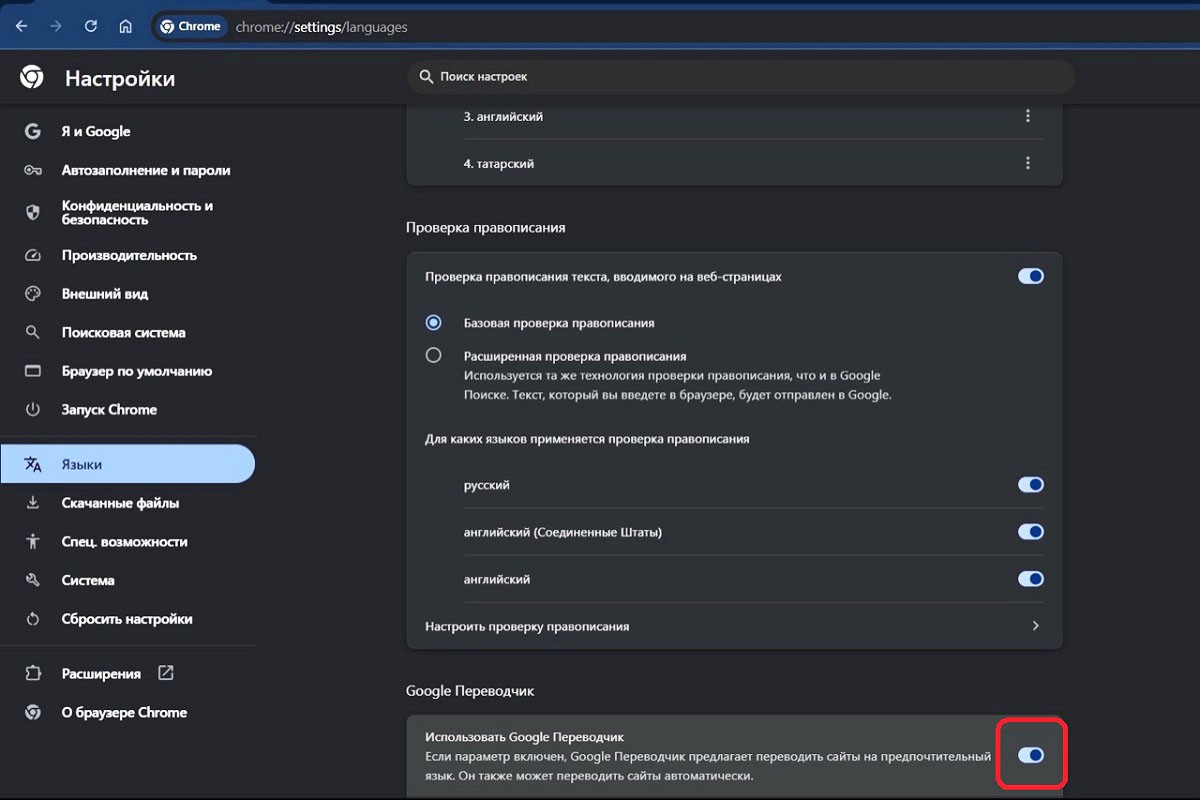Image resolution: width=1200 pixels, height=800 pixels.
Task: Select Расширенная проверка правописания radio button
Action: click(433, 355)
